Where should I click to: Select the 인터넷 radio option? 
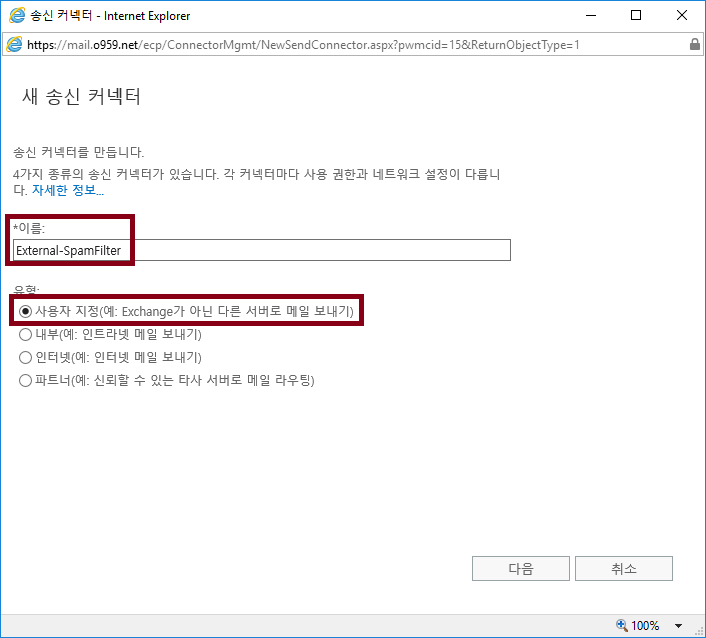click(x=25, y=357)
